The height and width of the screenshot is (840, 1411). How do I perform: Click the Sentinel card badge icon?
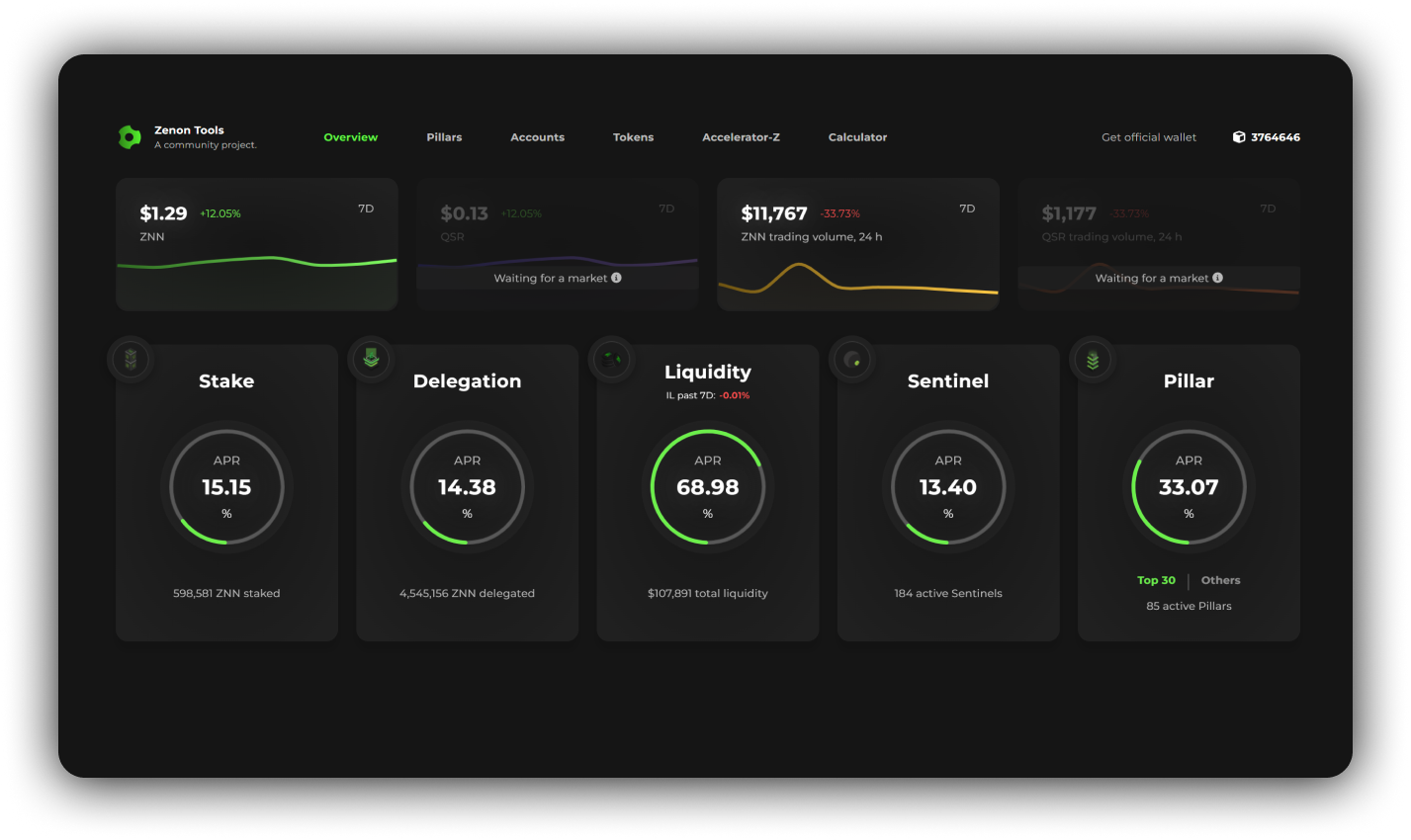coord(851,360)
